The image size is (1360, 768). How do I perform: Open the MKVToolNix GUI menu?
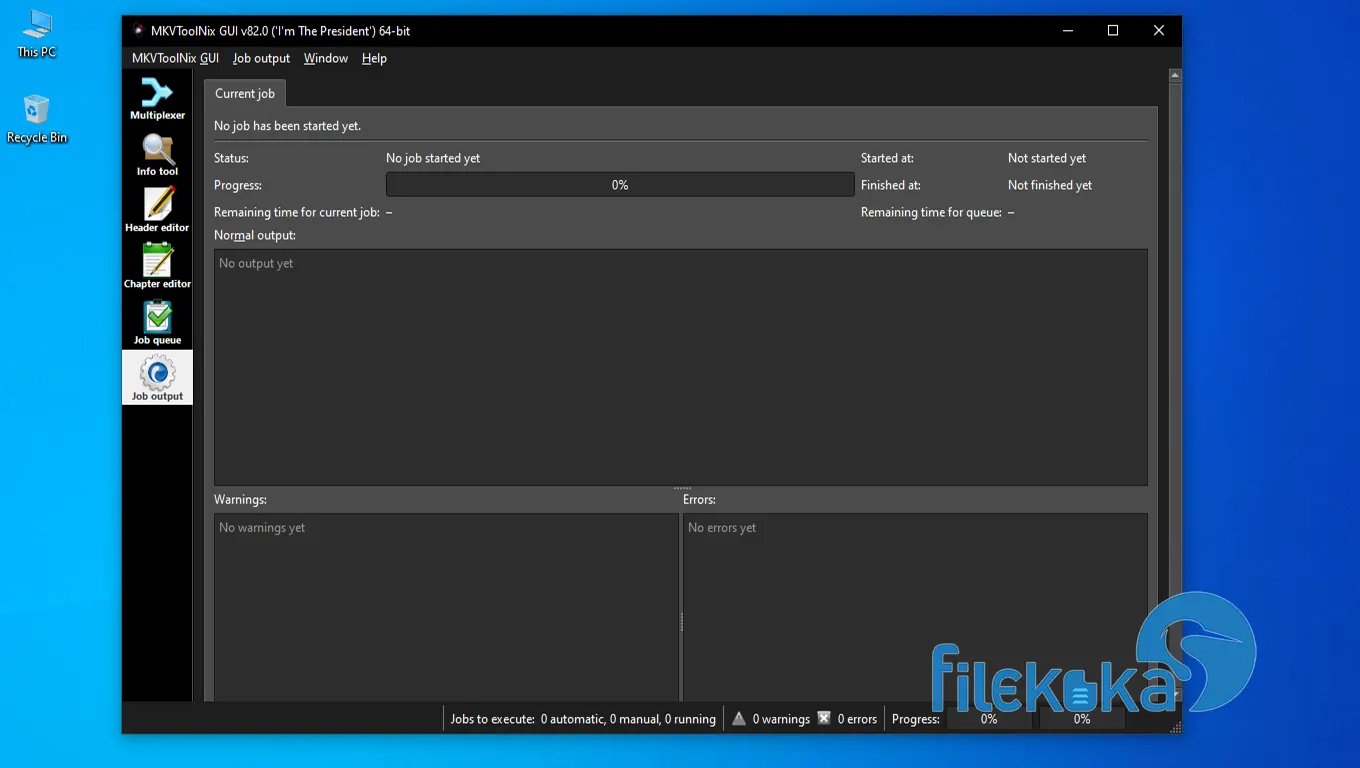tap(175, 58)
